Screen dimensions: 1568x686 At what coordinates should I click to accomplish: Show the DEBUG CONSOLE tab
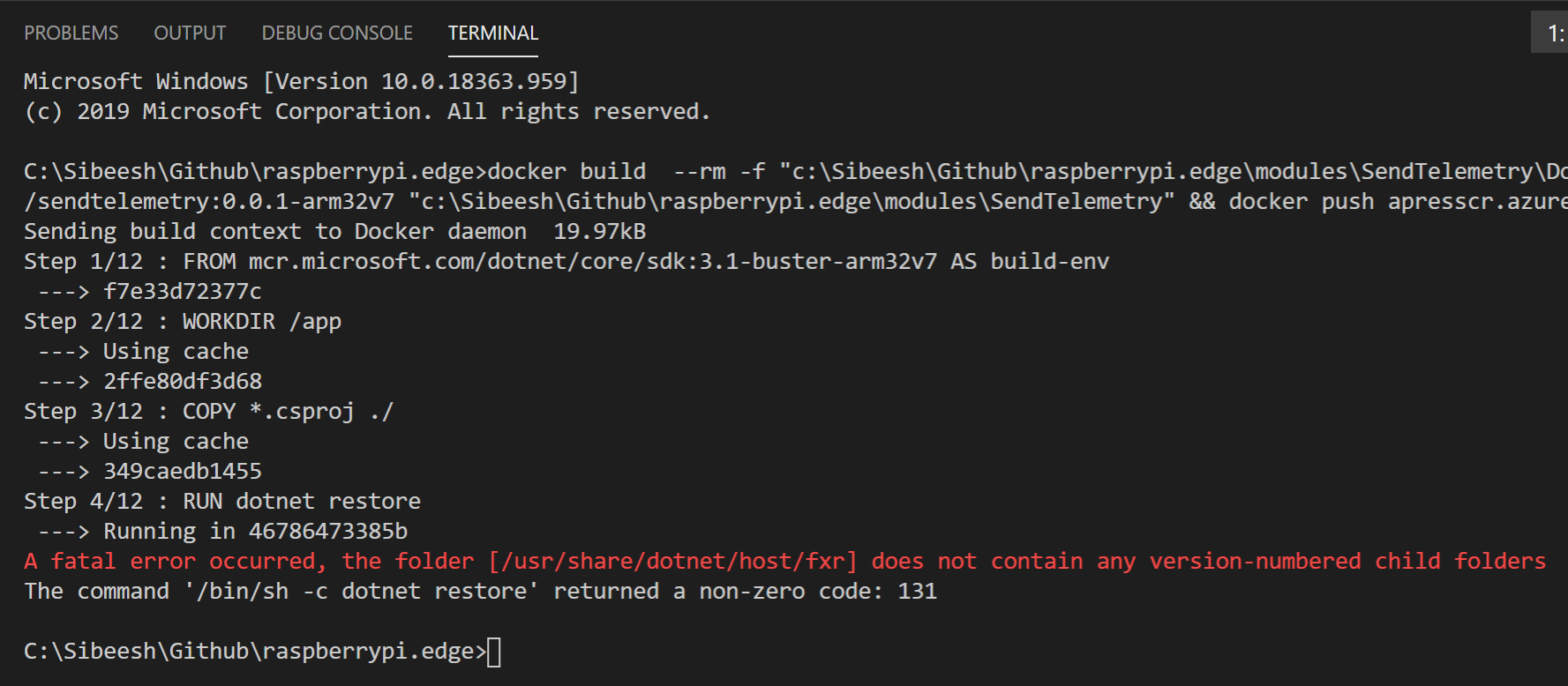(x=337, y=33)
